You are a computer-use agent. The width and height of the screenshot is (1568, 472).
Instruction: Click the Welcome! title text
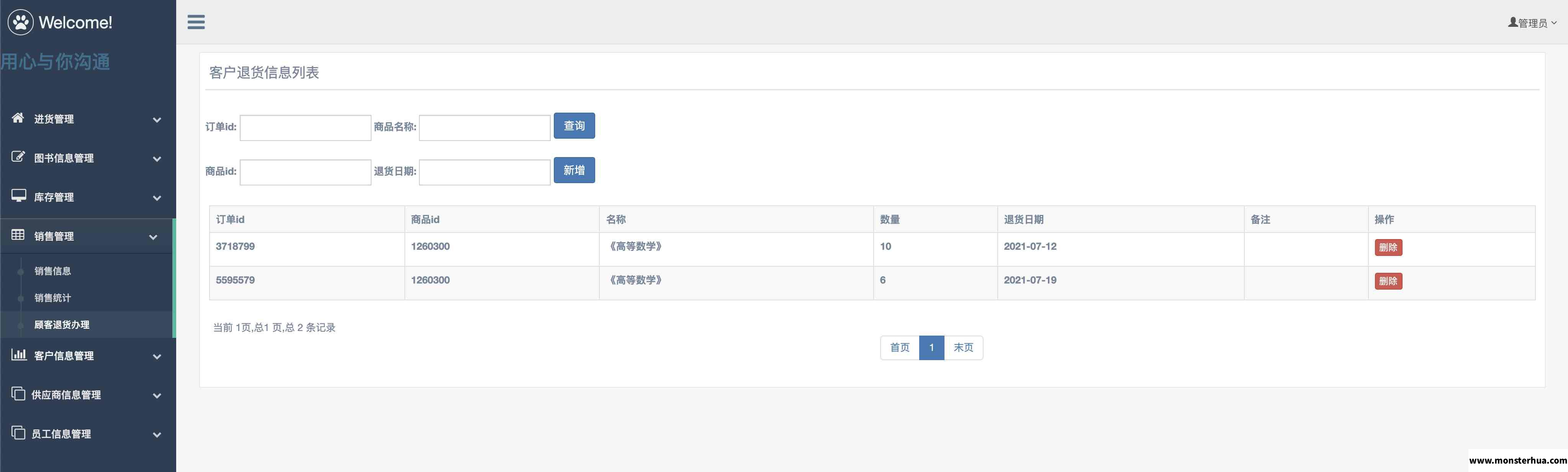tap(75, 23)
